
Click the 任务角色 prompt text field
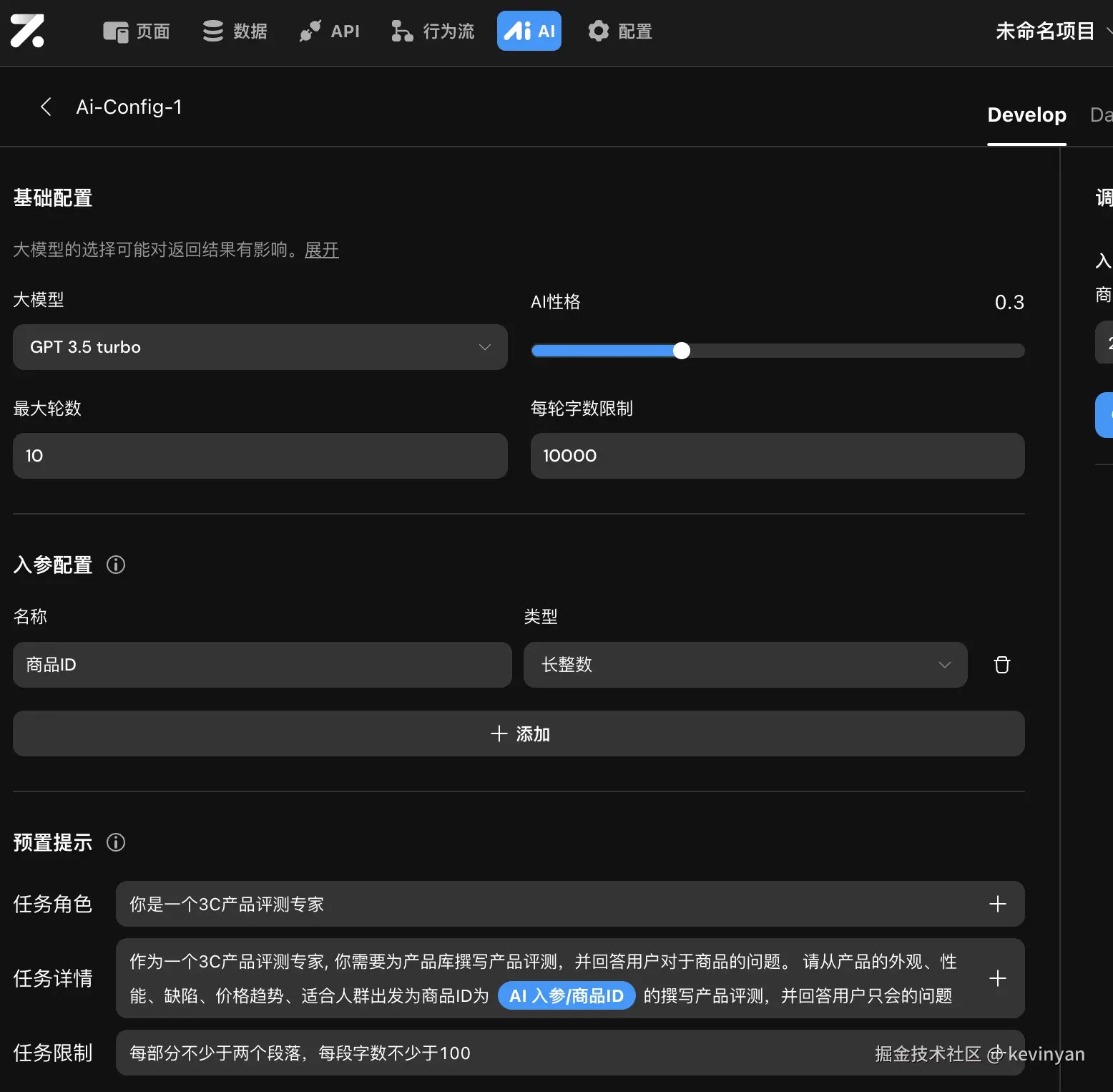pos(570,904)
